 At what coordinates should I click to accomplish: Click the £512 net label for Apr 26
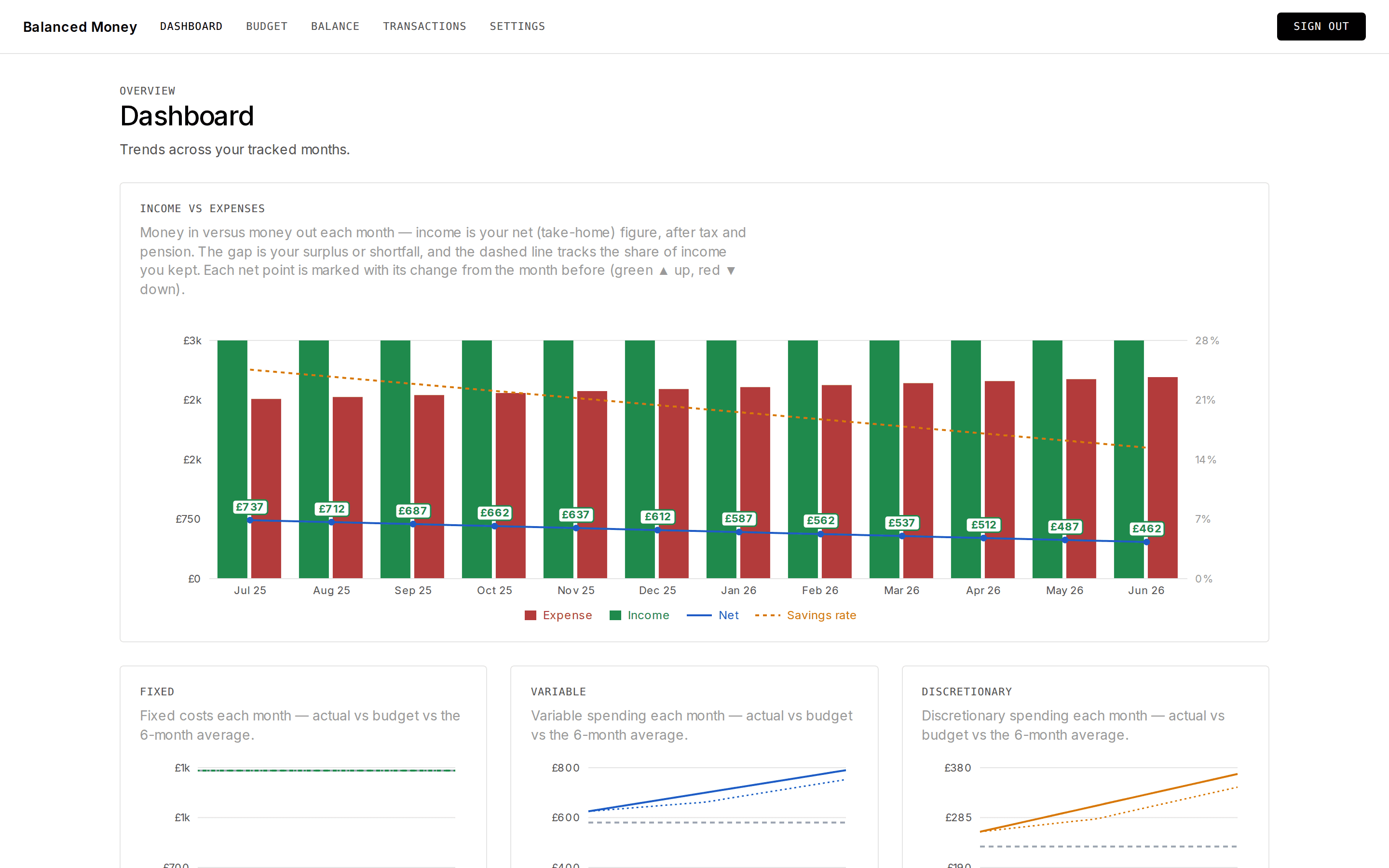coord(984,525)
